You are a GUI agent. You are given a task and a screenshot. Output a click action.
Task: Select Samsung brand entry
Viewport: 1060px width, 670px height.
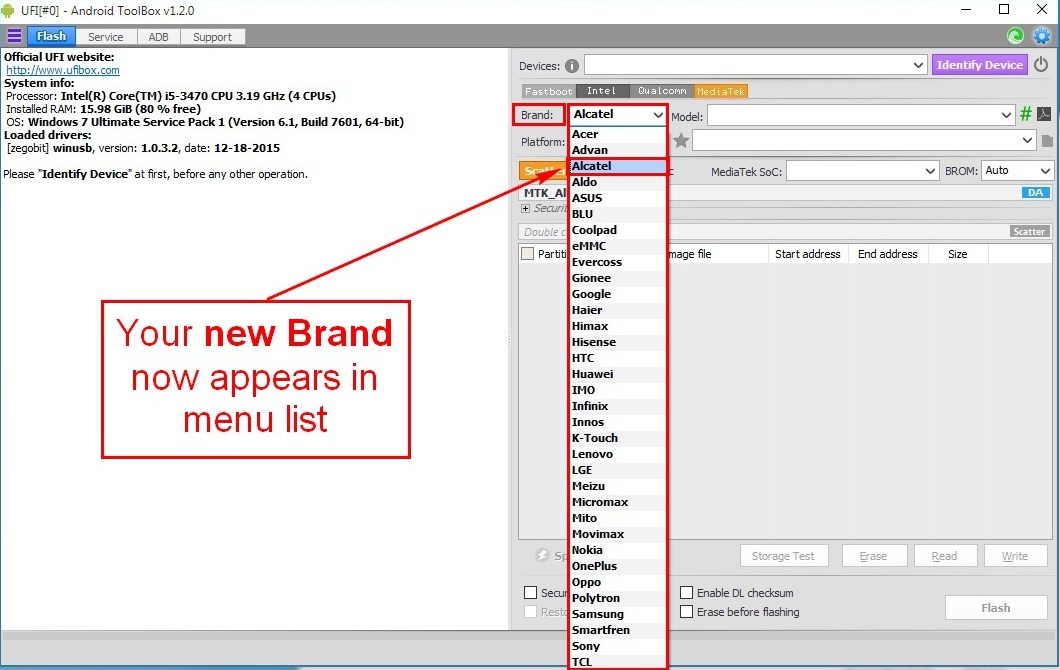[x=618, y=614]
